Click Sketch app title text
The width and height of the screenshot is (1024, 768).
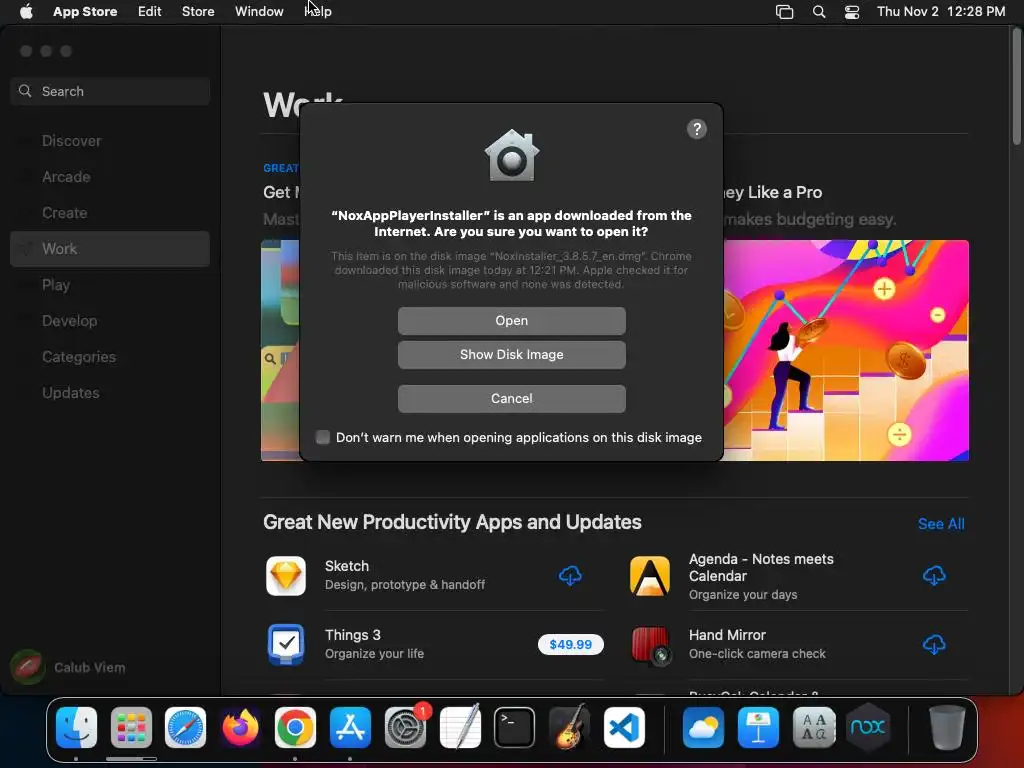347,566
